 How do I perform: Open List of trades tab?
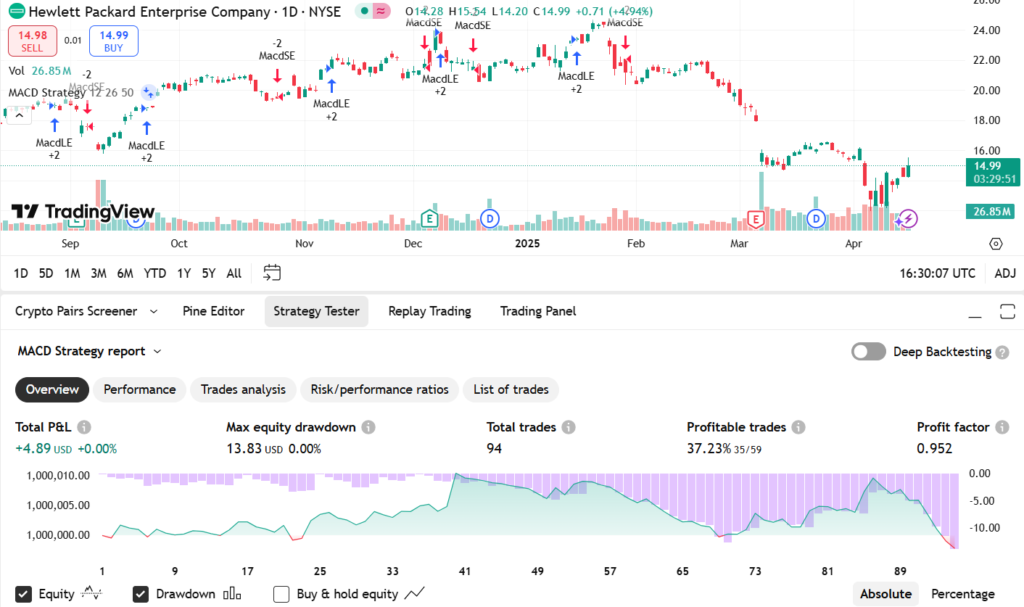tap(511, 389)
